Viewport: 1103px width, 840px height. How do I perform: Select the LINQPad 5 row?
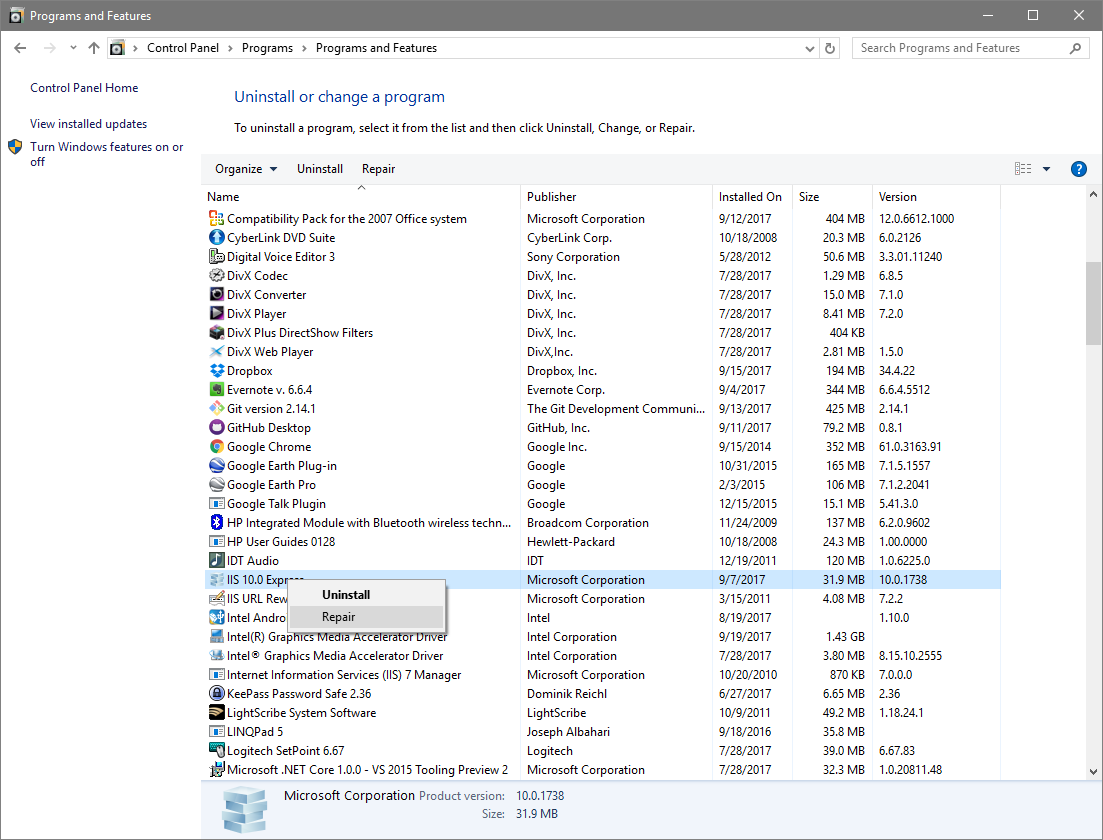603,732
